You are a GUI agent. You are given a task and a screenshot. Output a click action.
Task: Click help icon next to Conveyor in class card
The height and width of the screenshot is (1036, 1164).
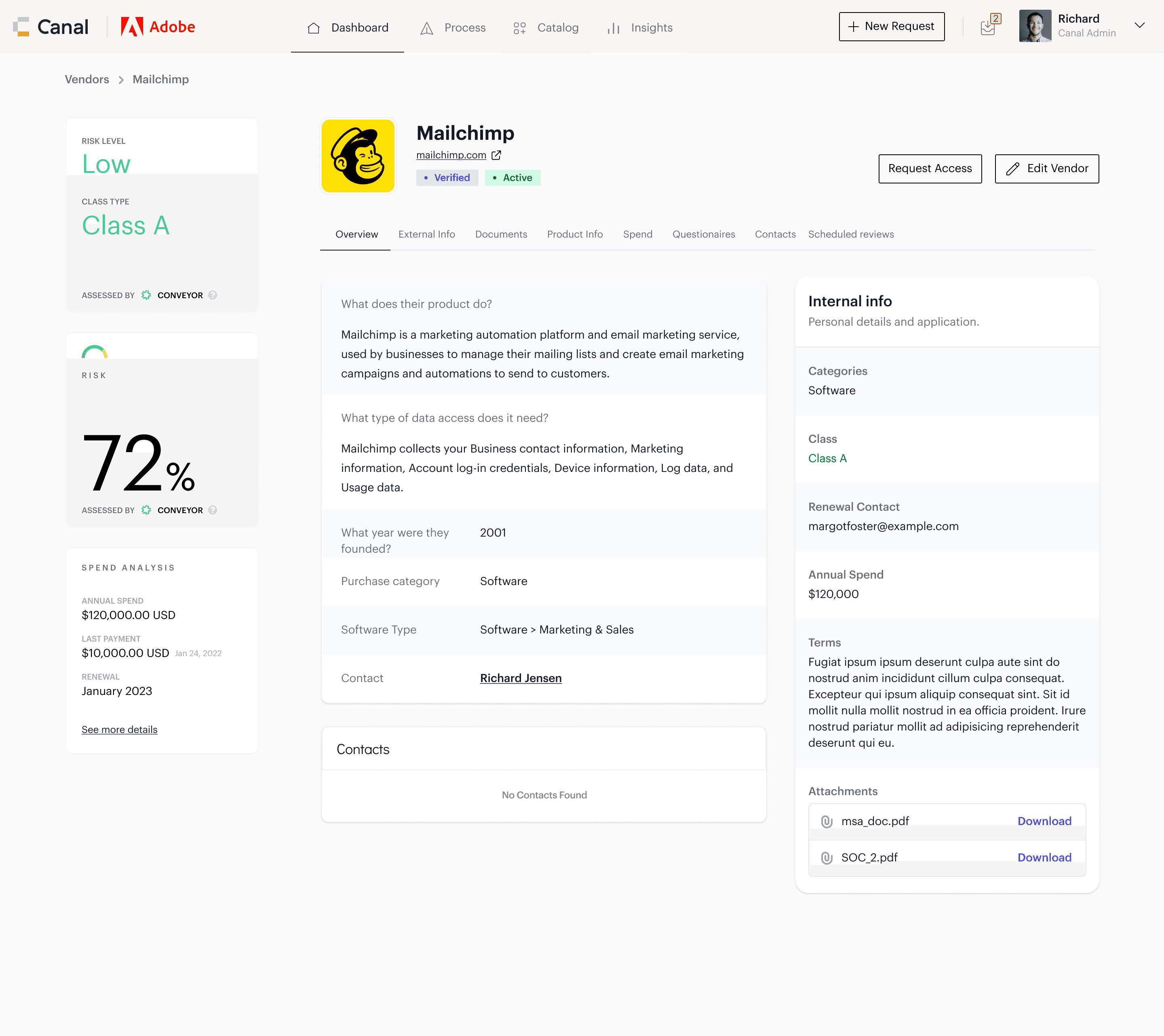pyautogui.click(x=213, y=295)
